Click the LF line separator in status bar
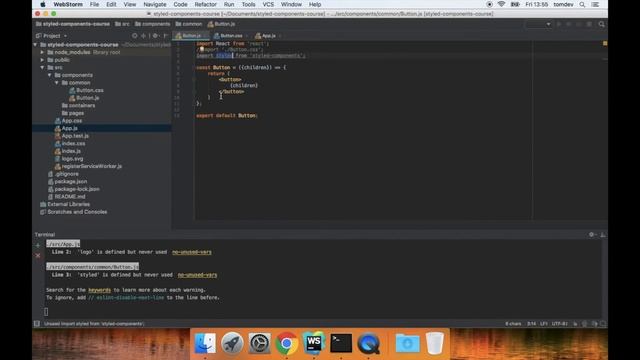The height and width of the screenshot is (360, 640). coord(544,324)
